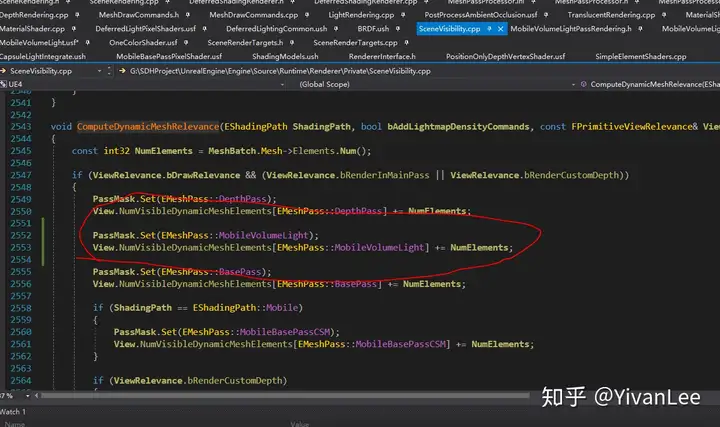Click the file path field showing G:\SDHProject
This screenshot has width=720, height=427.
(x=280, y=71)
